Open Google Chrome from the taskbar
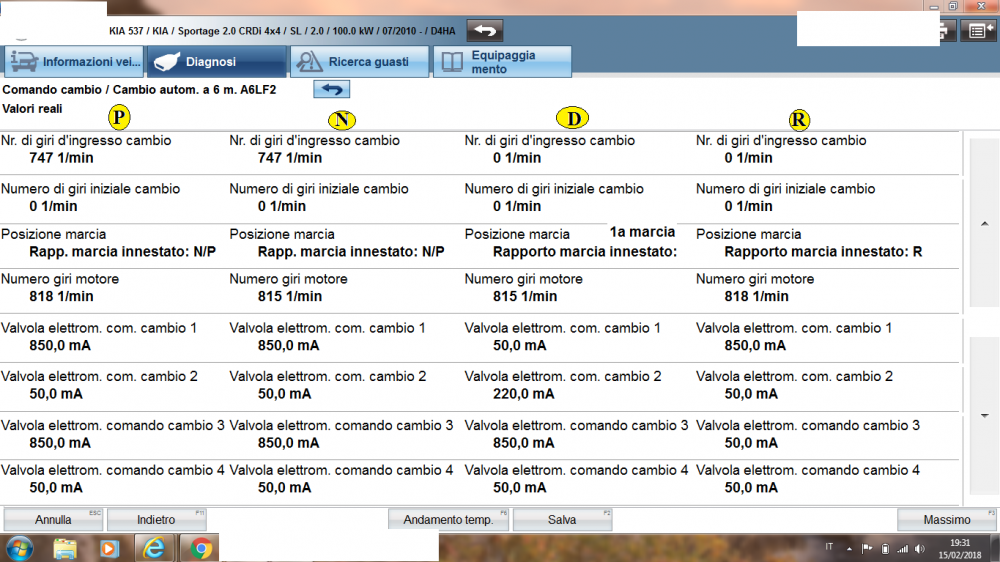The height and width of the screenshot is (562, 1000). 200,549
